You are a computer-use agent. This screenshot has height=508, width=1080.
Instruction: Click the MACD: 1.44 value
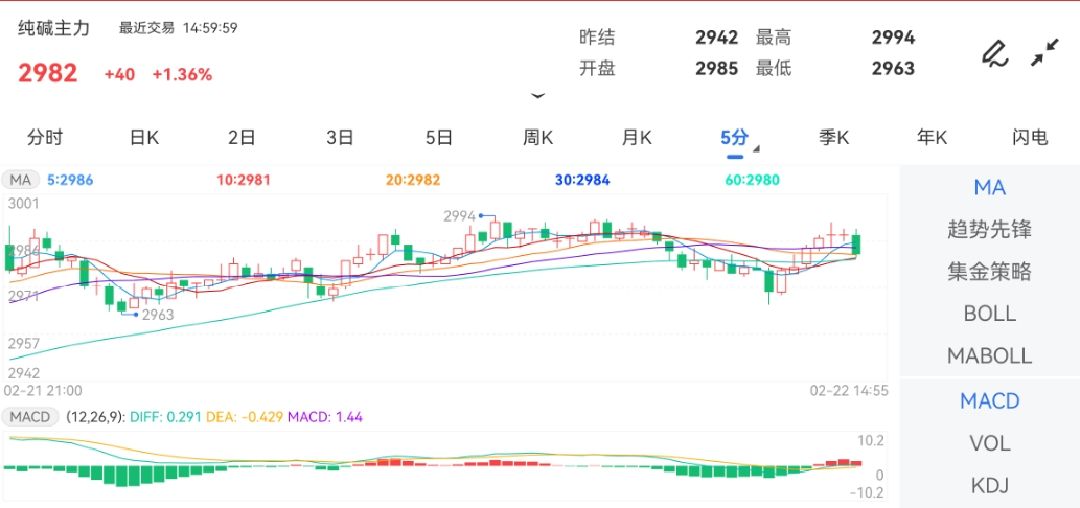pyautogui.click(x=325, y=416)
